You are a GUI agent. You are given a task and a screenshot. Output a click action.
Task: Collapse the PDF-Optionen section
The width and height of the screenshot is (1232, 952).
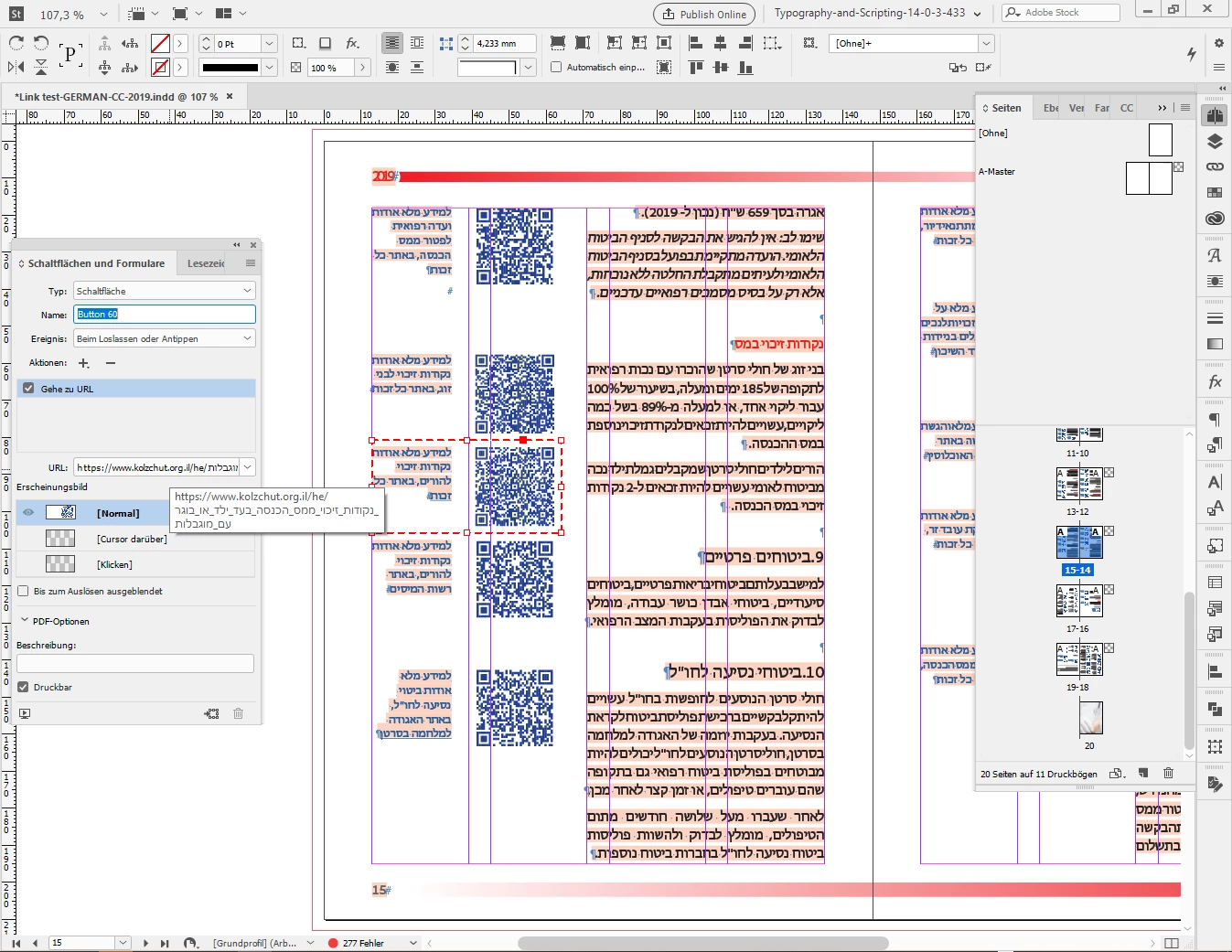(25, 620)
